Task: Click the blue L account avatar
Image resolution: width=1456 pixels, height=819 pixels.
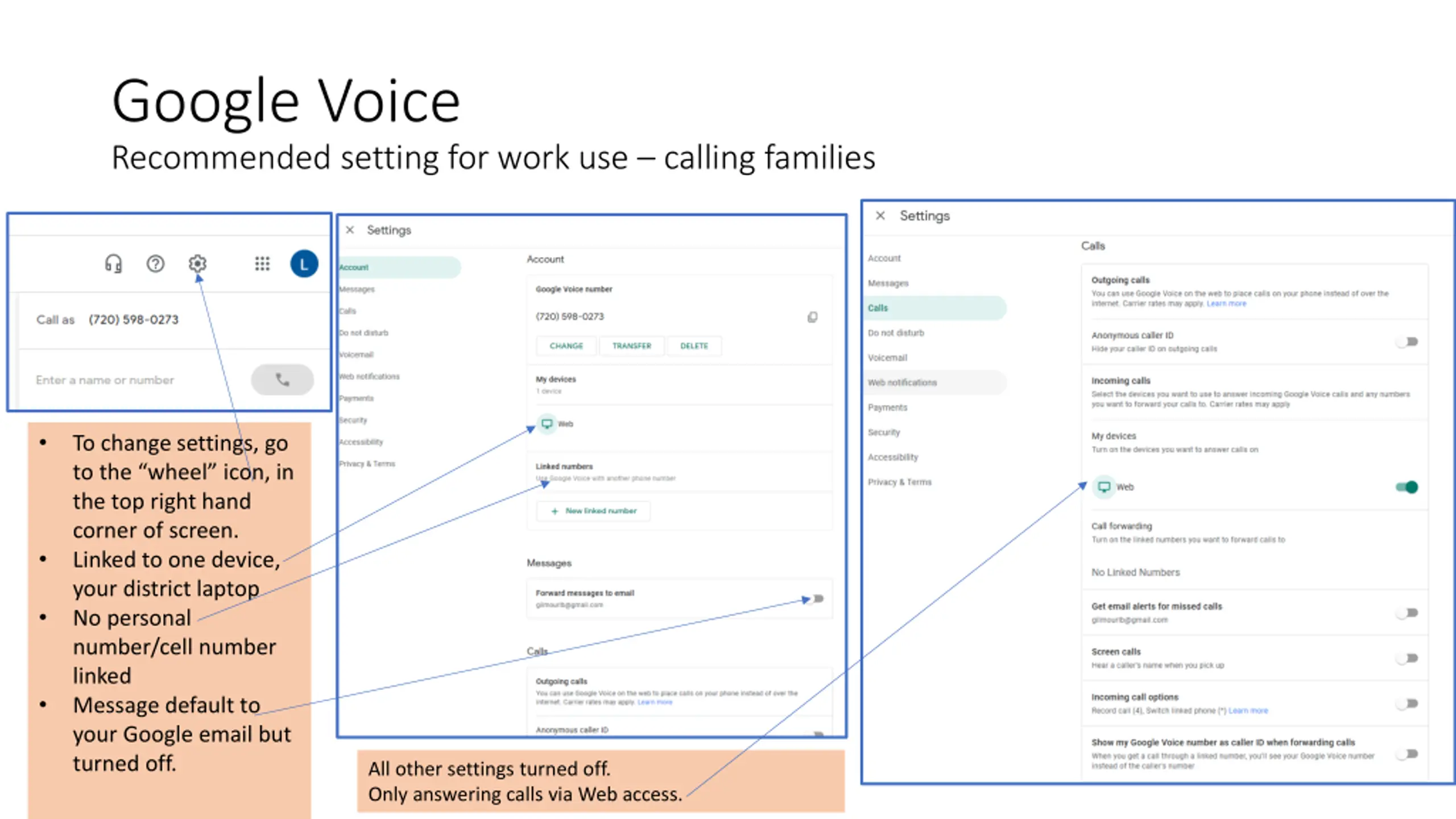Action: 304,264
